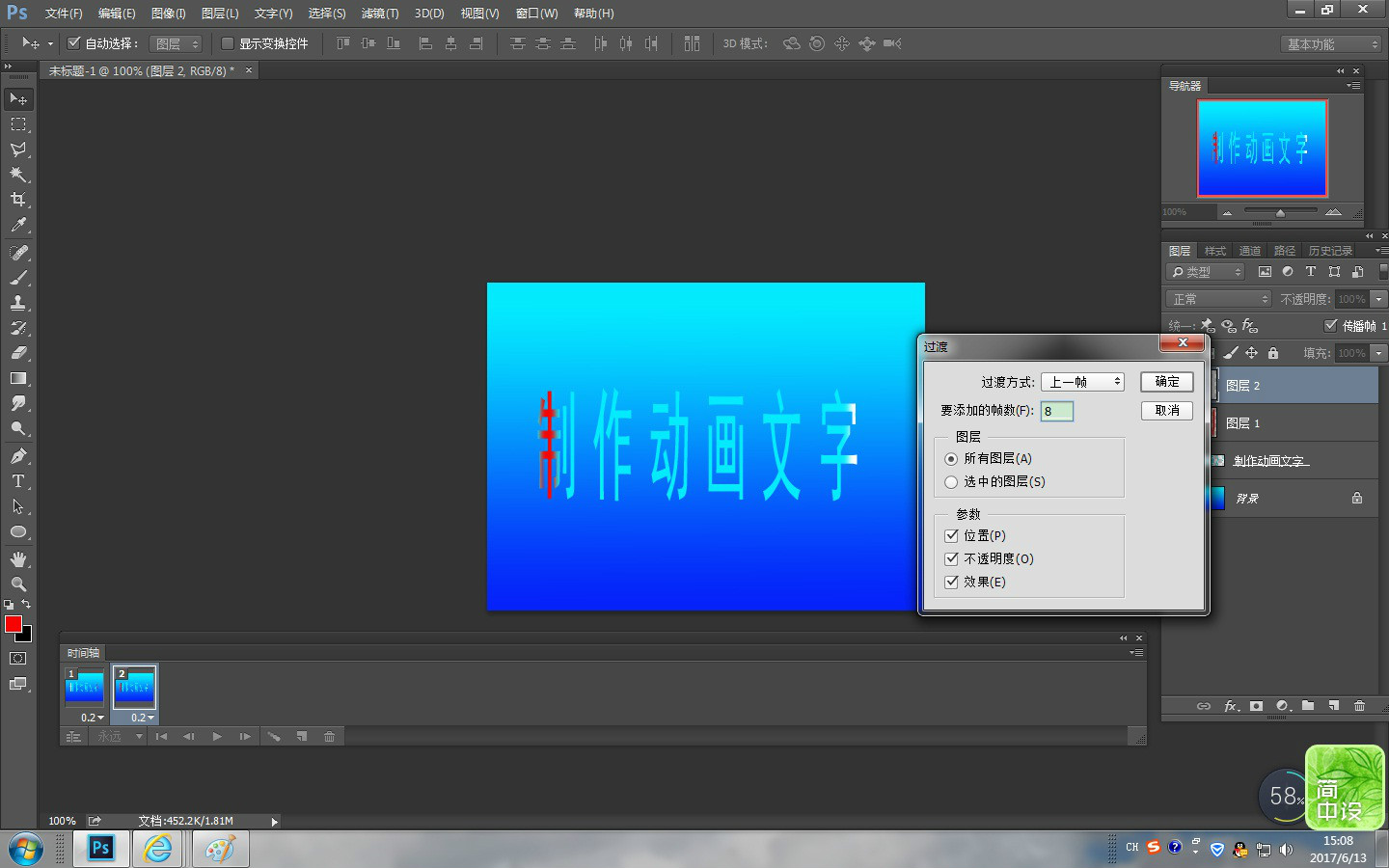This screenshot has height=868, width=1389.
Task: Open Auto-Select target dropdown (图层)
Action: coord(177,43)
